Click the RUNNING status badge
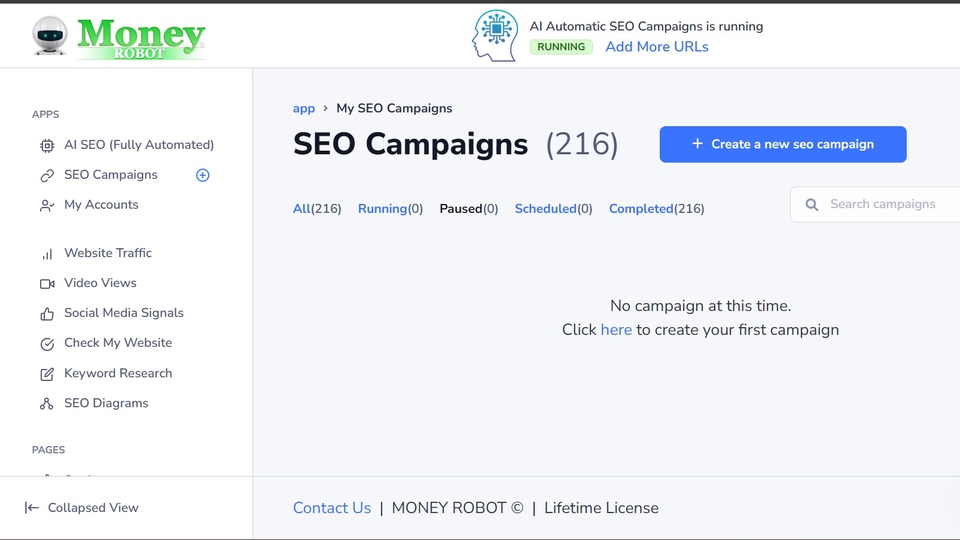 [561, 47]
